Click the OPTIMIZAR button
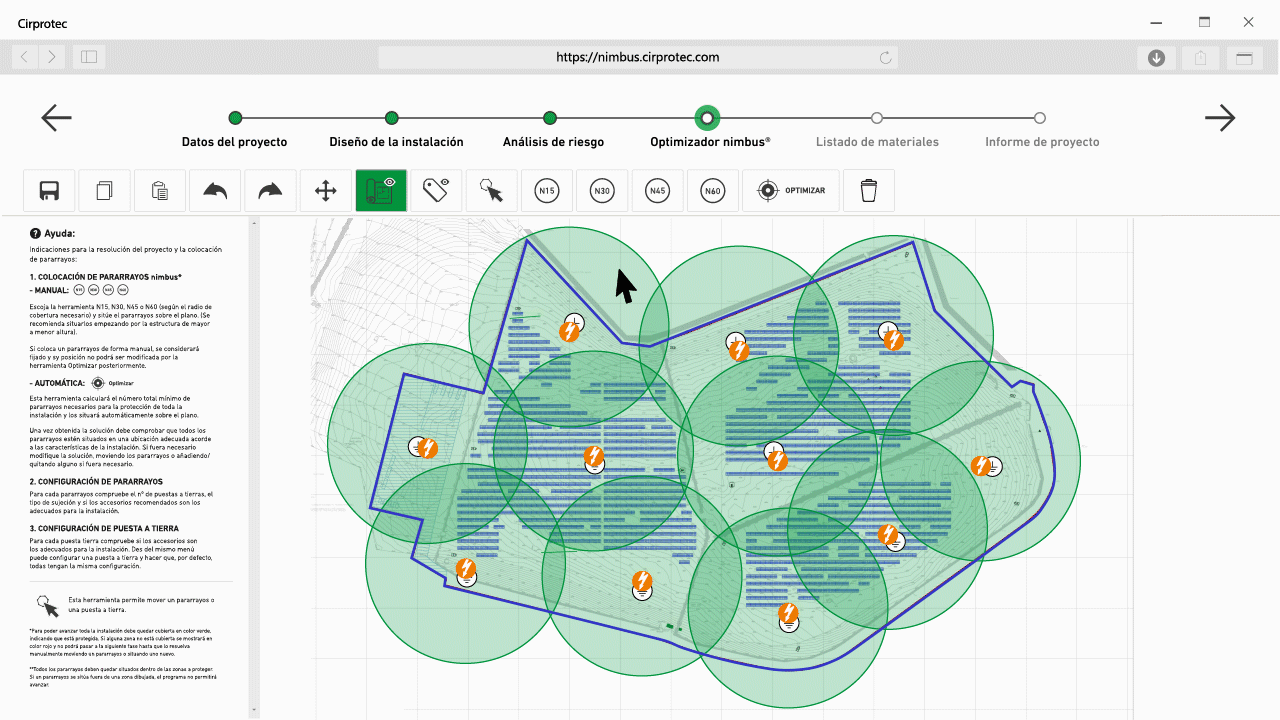This screenshot has height=720, width=1280. [791, 190]
